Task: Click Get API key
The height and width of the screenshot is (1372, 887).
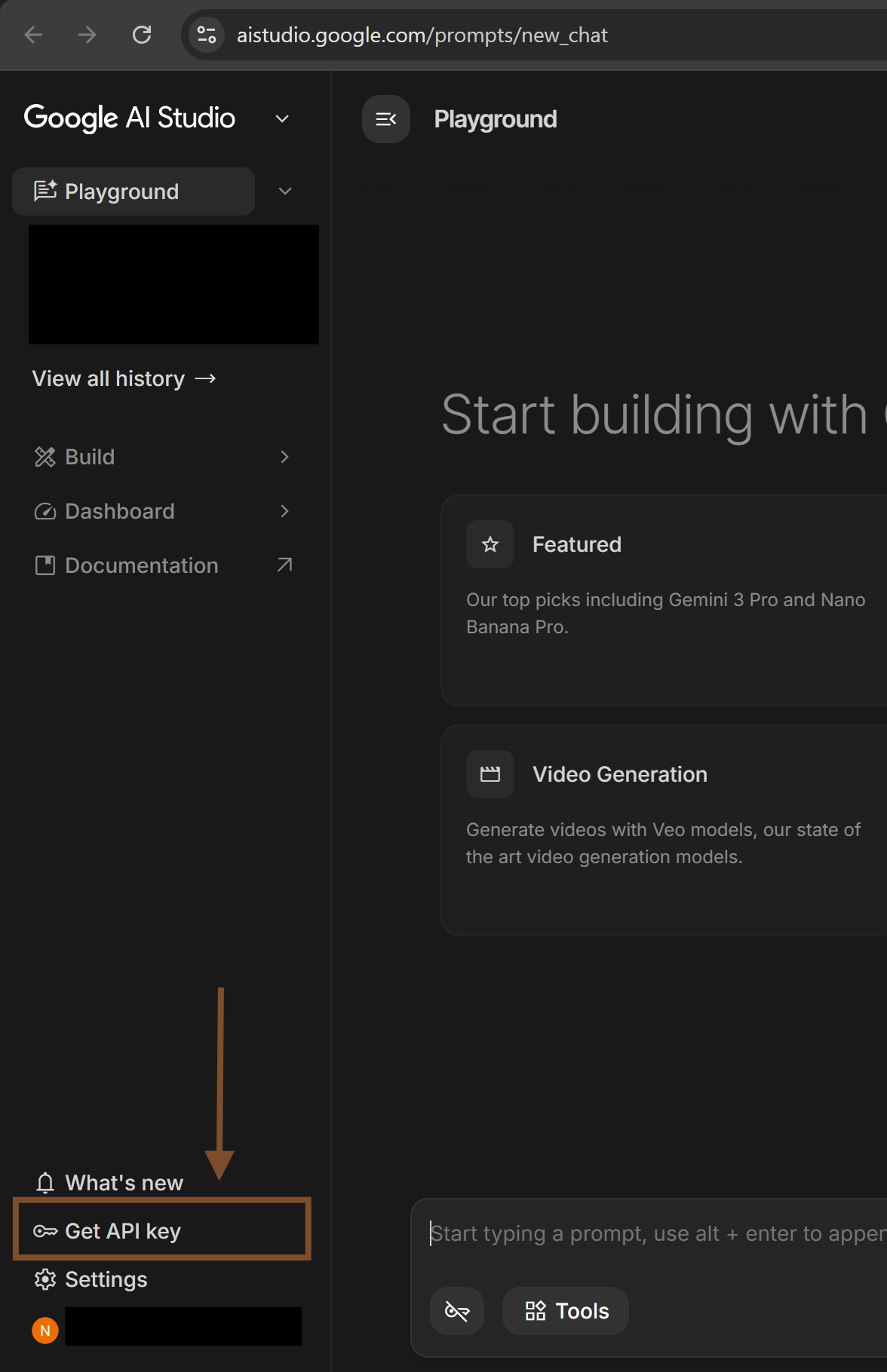Action: pyautogui.click(x=162, y=1231)
